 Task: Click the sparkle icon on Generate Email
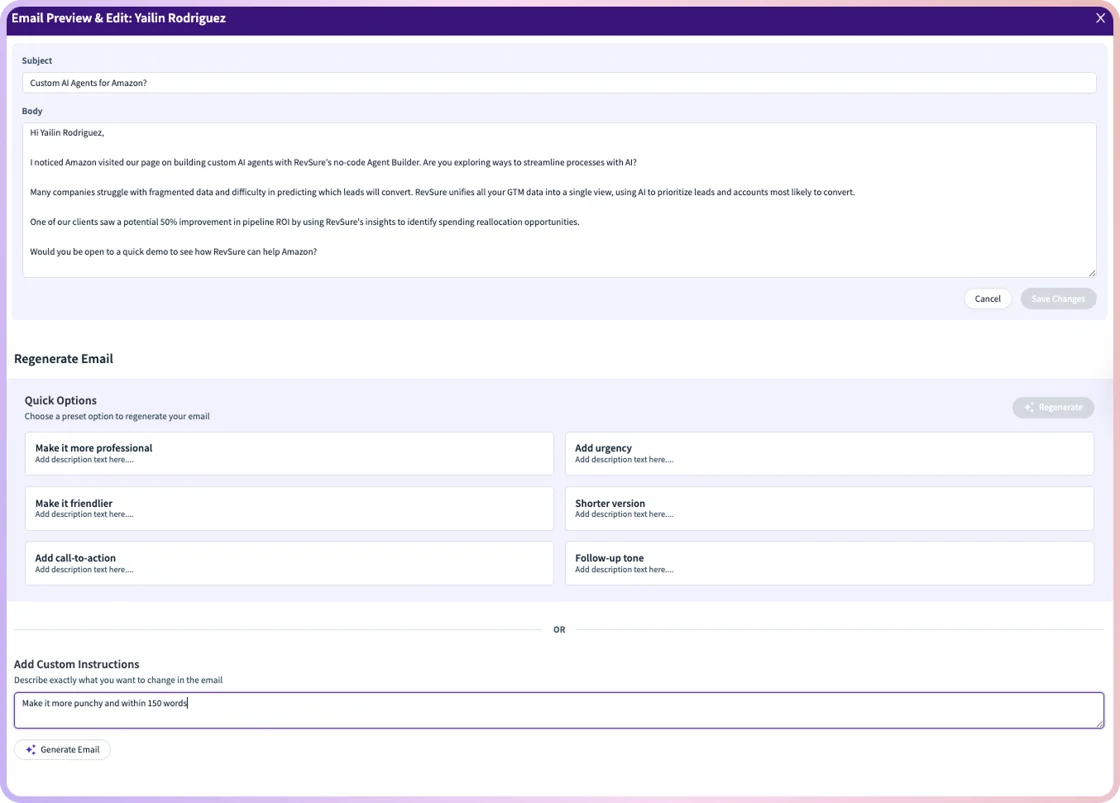pos(31,749)
